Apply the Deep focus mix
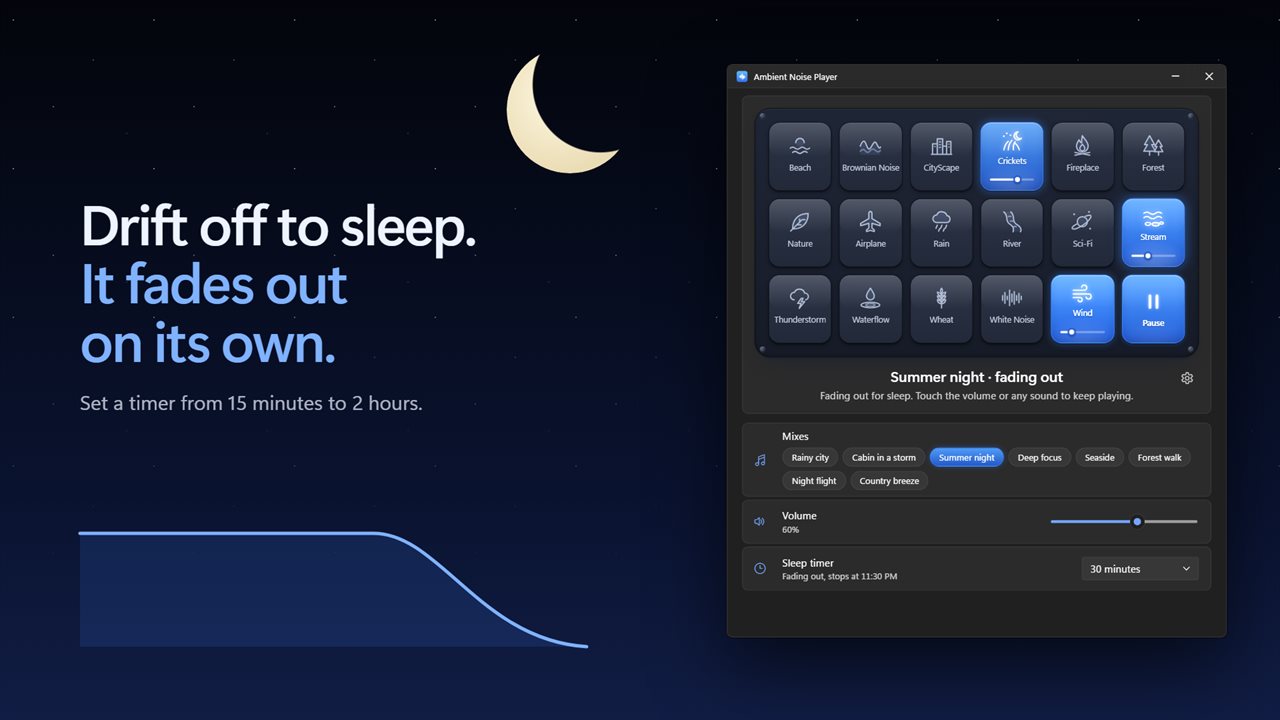The image size is (1280, 720). click(1040, 457)
